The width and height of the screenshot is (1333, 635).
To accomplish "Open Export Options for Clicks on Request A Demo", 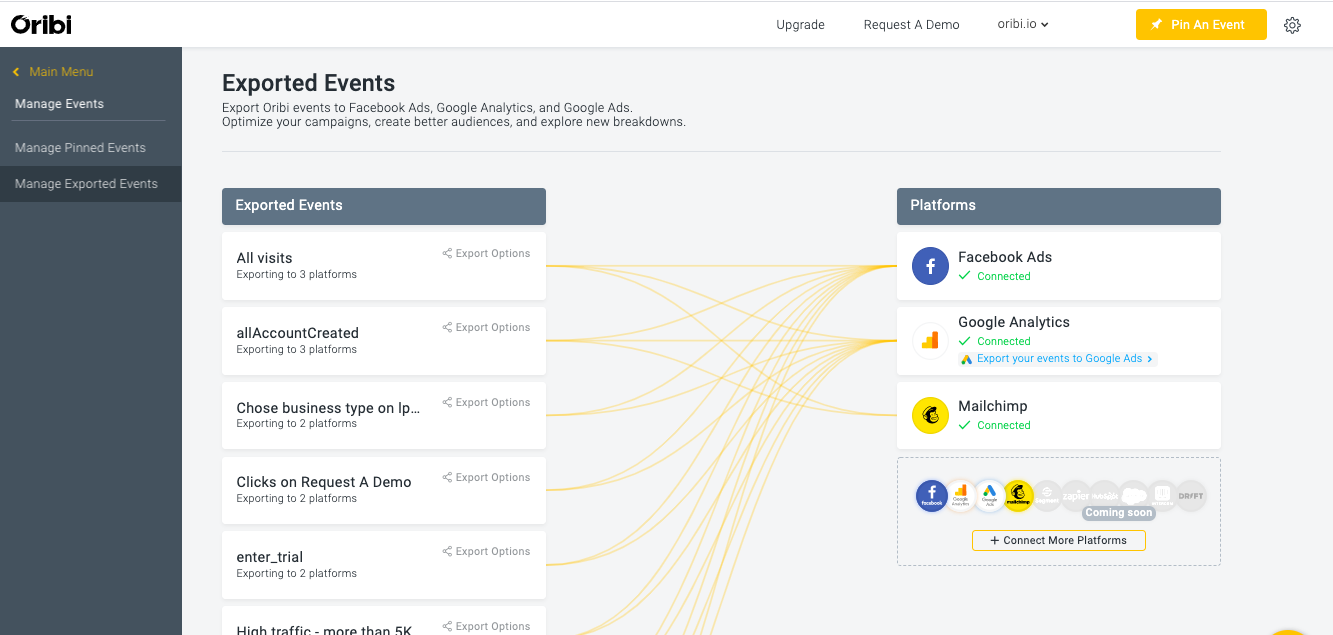I will [x=486, y=477].
